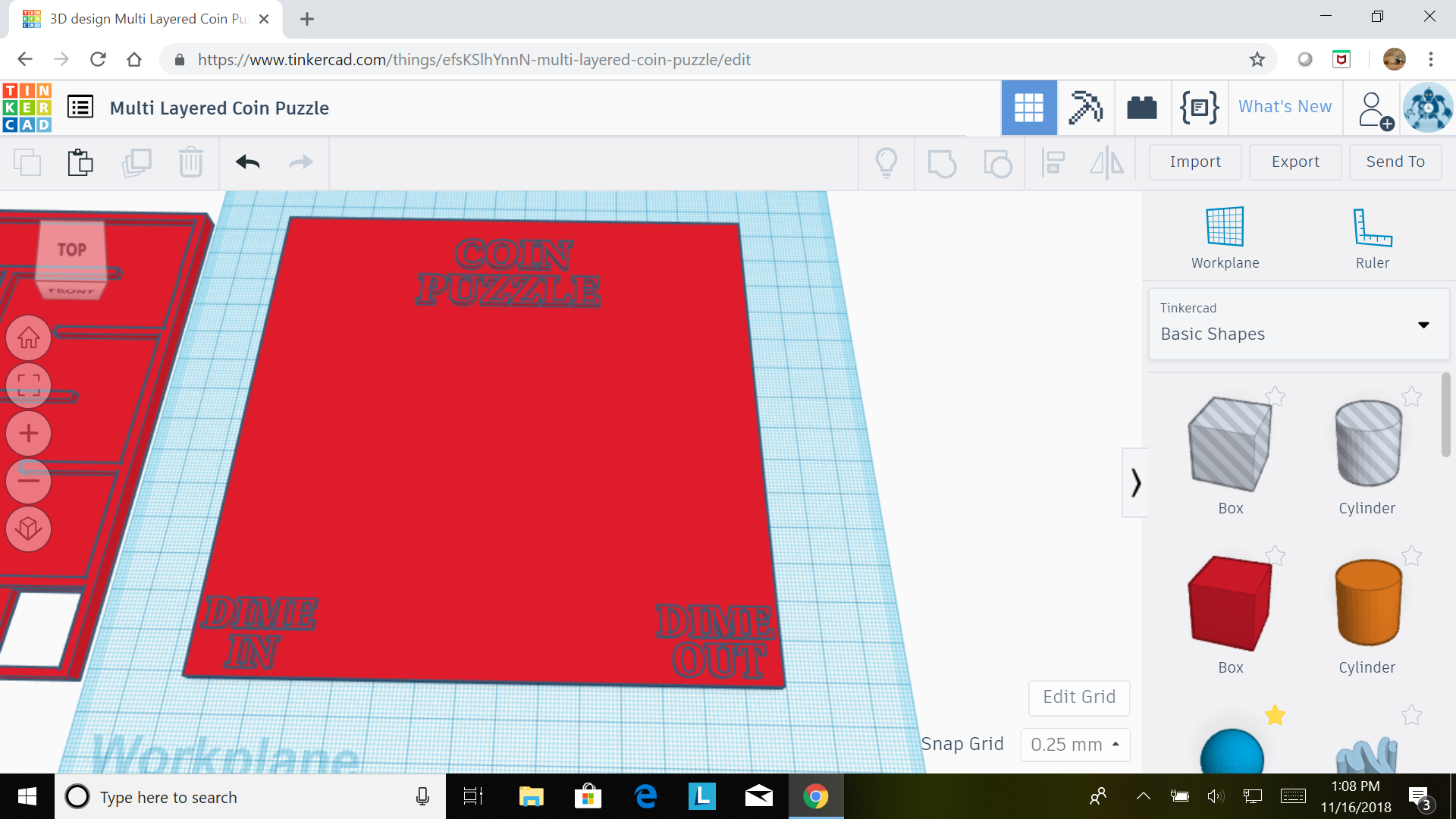Favorite the Scribble shape star
The image size is (1456, 819).
1411,715
